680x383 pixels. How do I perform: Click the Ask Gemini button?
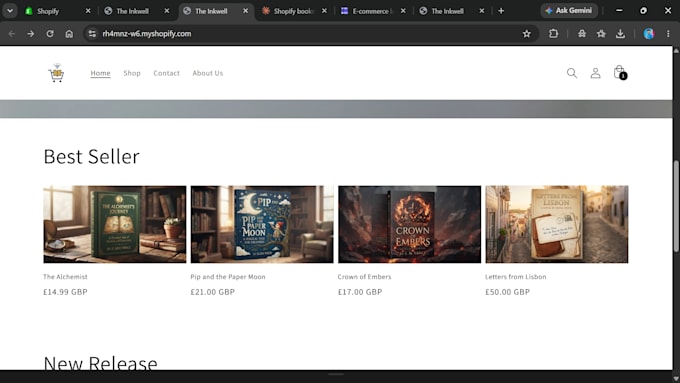click(569, 11)
